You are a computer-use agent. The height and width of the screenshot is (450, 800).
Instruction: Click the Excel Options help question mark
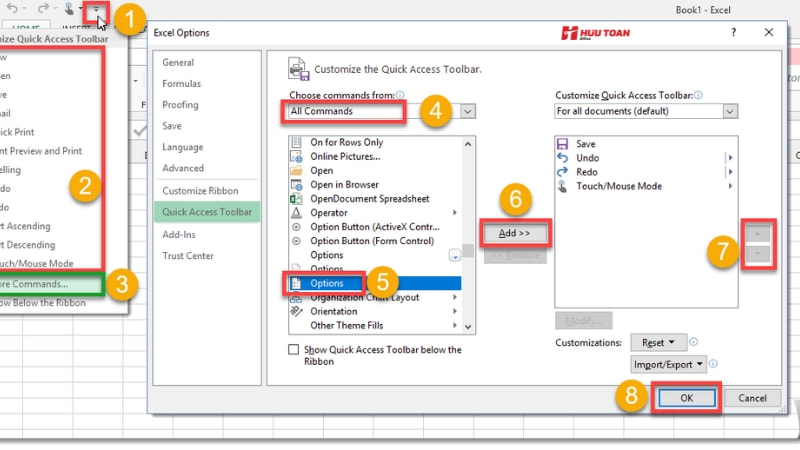tap(733, 33)
